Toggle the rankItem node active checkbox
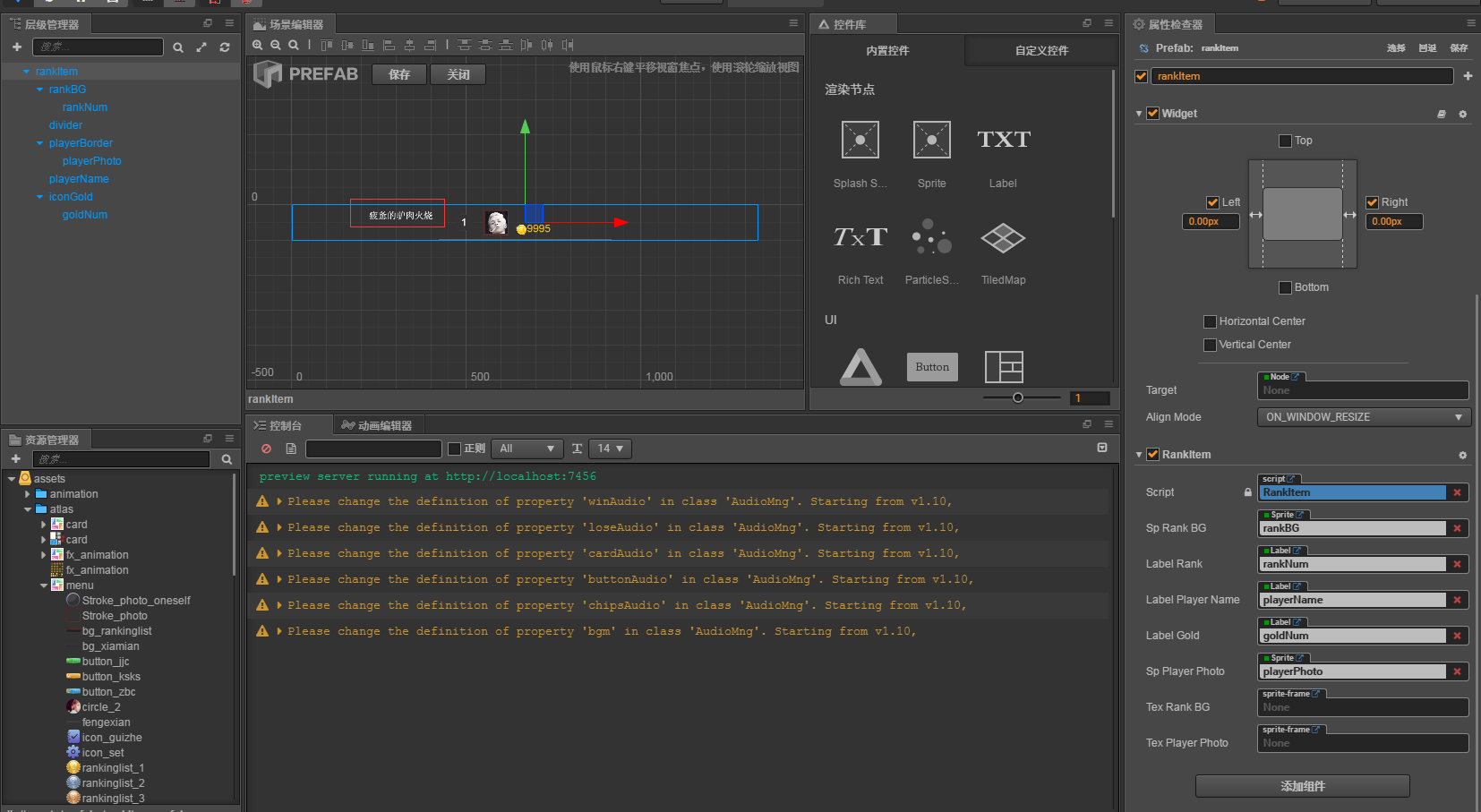 pyautogui.click(x=1141, y=76)
